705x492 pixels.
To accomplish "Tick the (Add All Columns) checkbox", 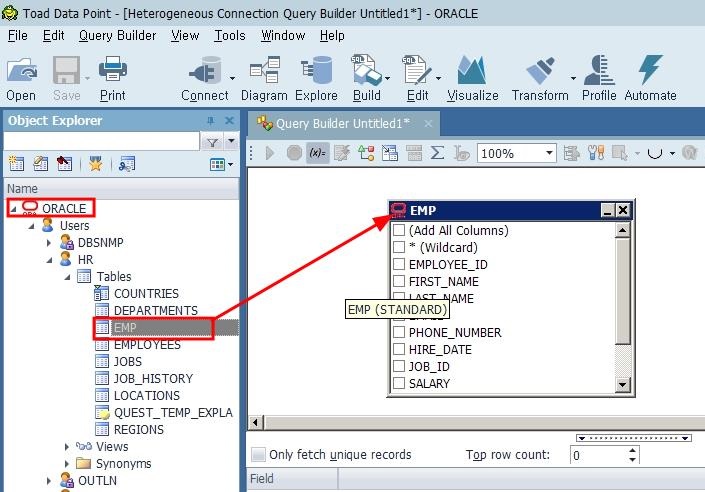I will [x=399, y=231].
